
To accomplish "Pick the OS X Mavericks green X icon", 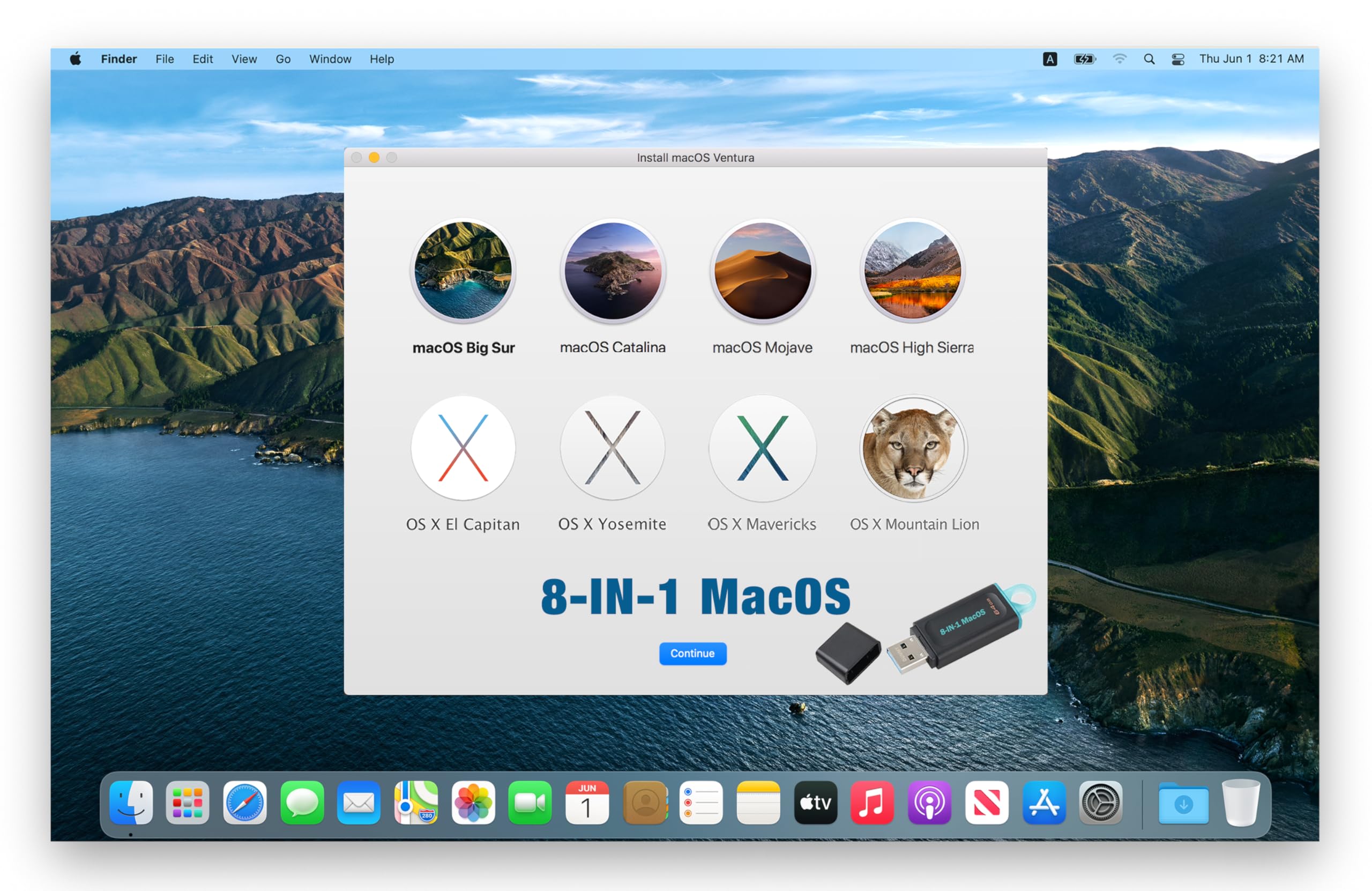I will tap(763, 448).
